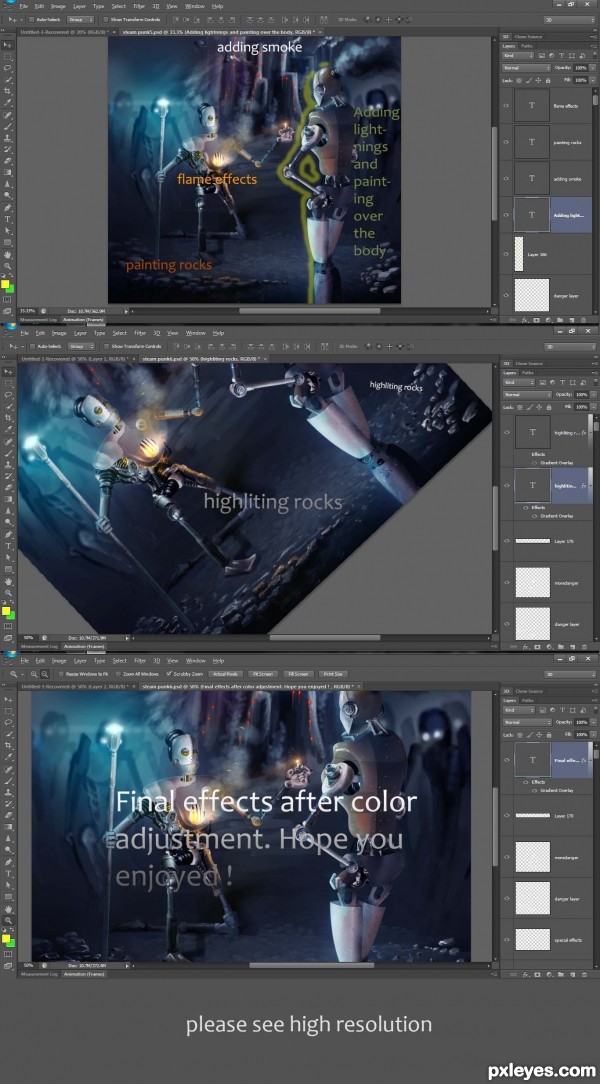600x1084 pixels.
Task: Open the Group dropdown in adding smoke window
Action: click(81, 19)
